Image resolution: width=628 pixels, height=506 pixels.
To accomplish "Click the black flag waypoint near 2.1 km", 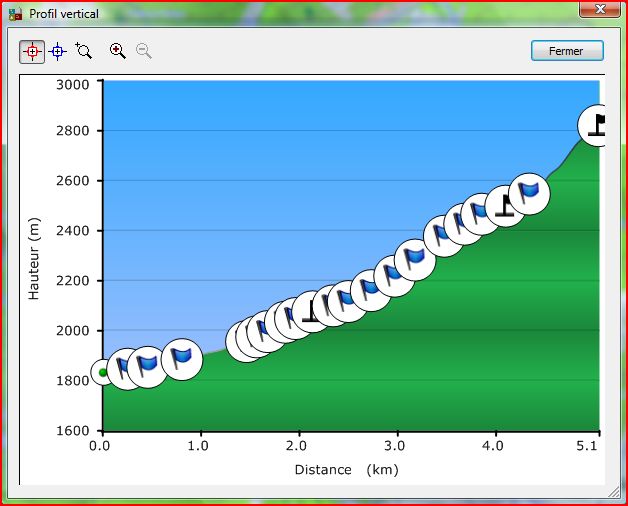I will point(312,313).
